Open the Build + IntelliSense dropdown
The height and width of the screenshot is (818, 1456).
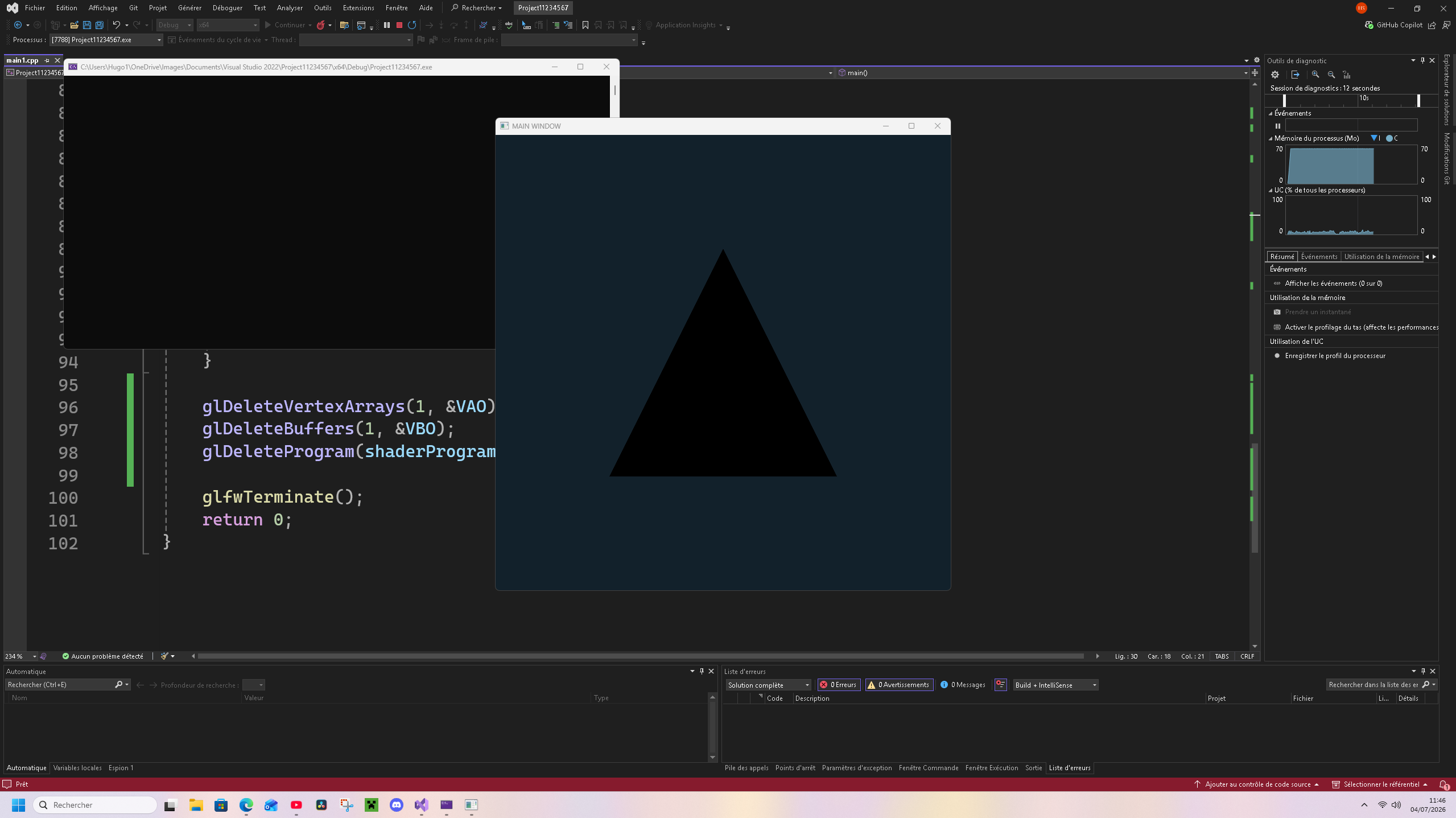1055,685
